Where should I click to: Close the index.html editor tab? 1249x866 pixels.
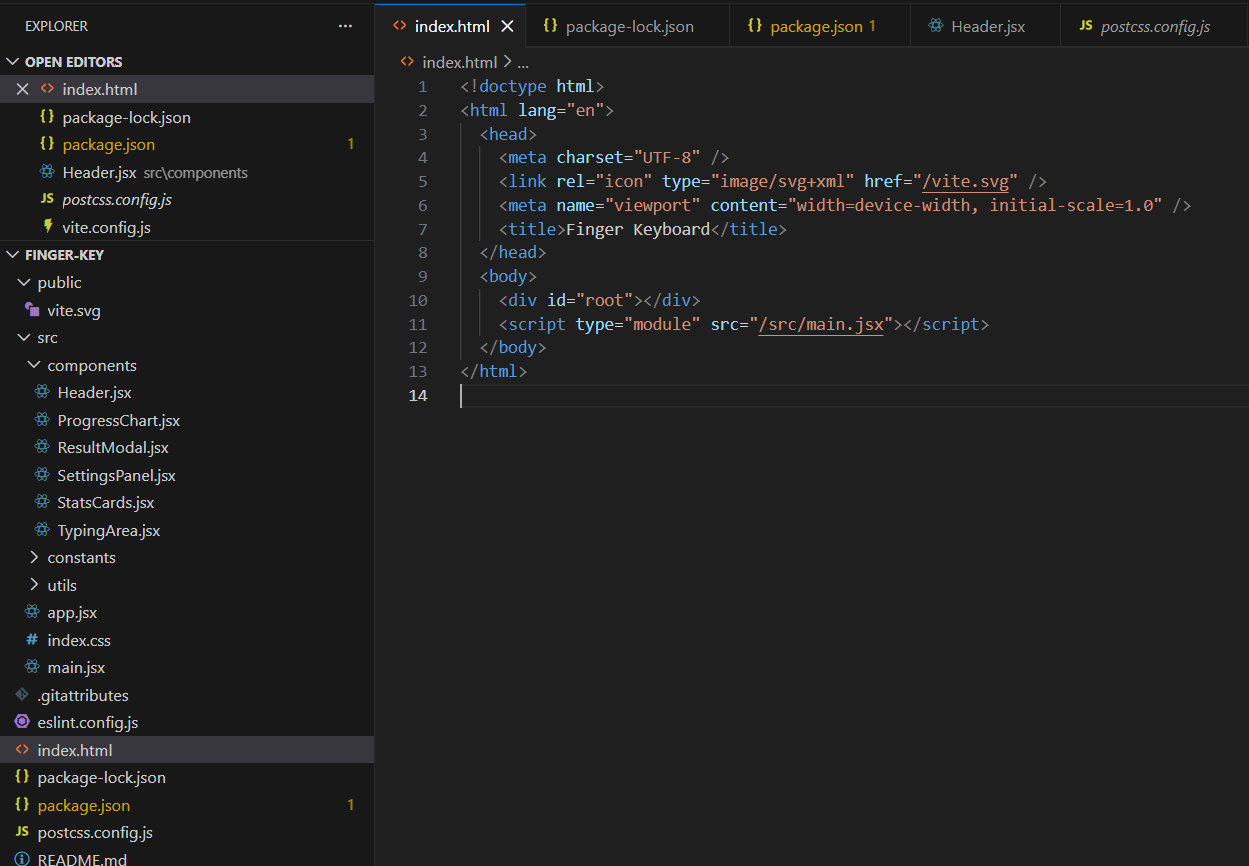[507, 27]
